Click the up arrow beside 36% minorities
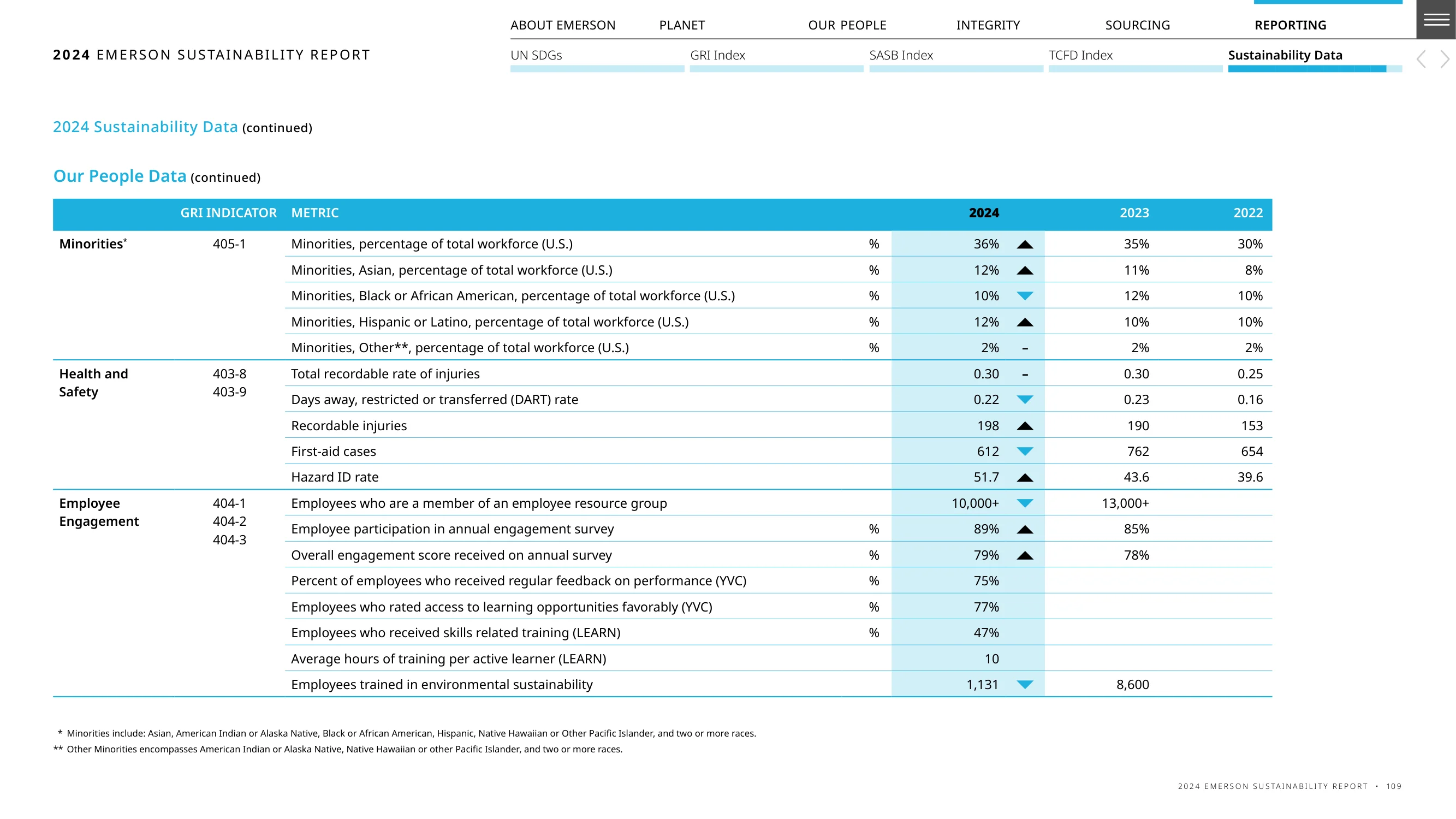 pyautogui.click(x=1025, y=245)
